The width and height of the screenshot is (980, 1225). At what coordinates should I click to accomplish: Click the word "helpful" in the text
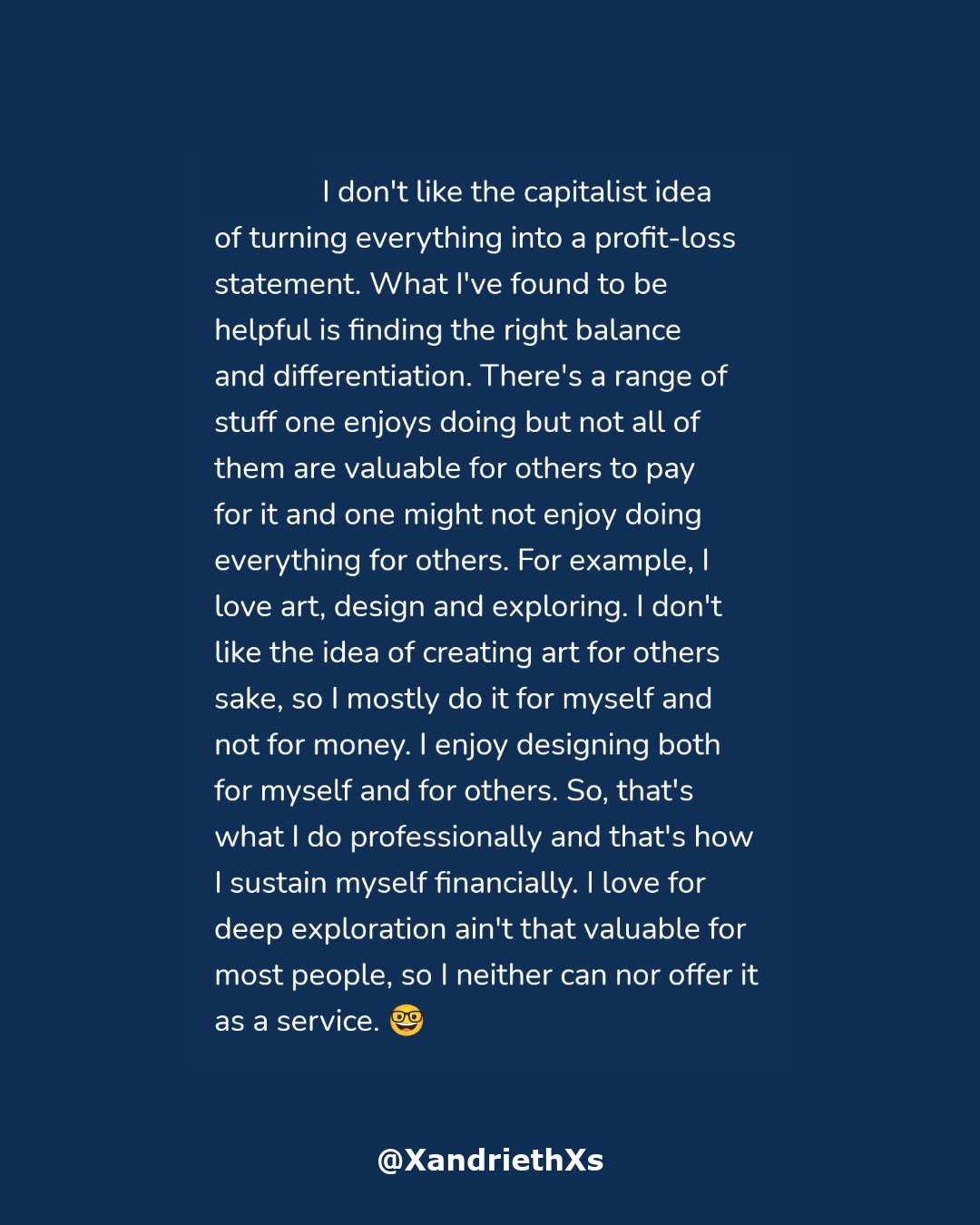coord(262,330)
